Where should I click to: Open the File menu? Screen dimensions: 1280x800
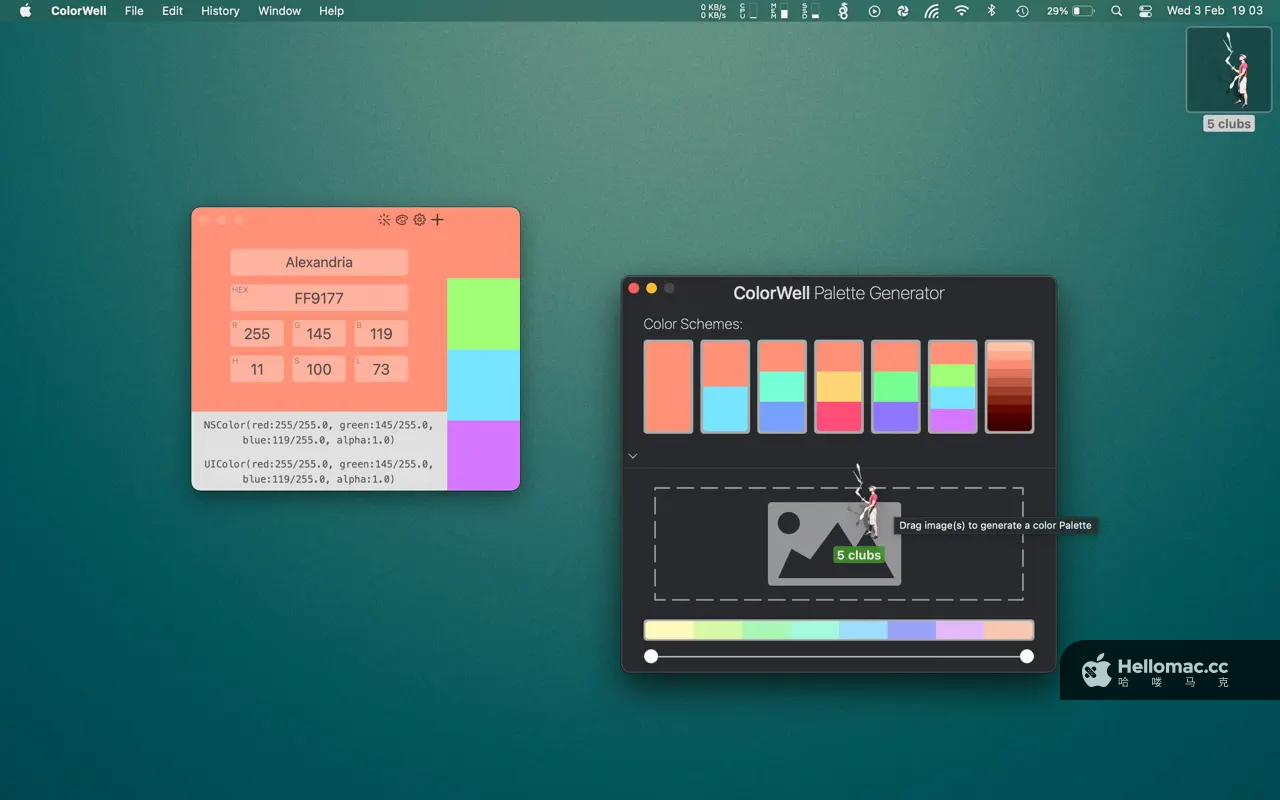pyautogui.click(x=134, y=11)
